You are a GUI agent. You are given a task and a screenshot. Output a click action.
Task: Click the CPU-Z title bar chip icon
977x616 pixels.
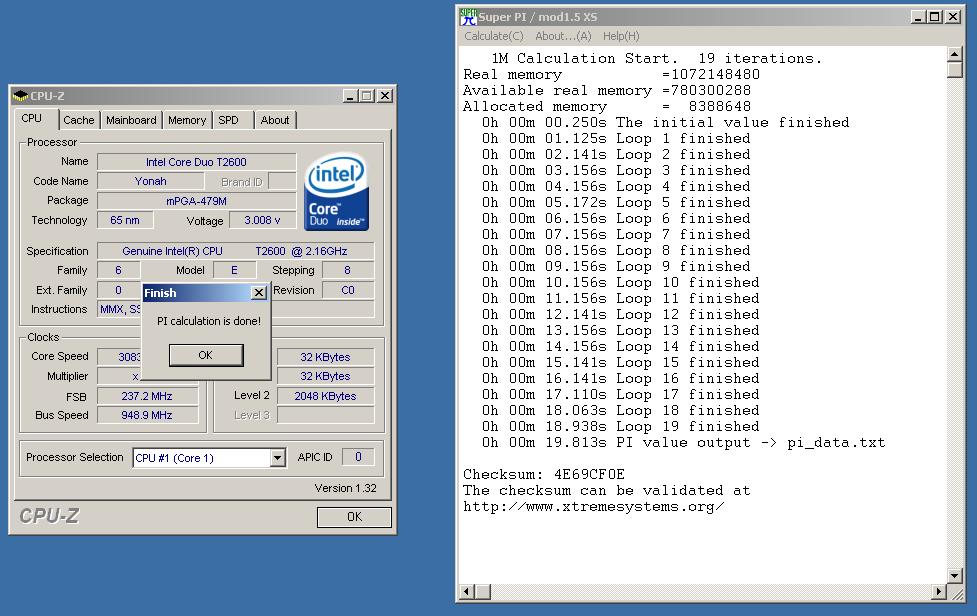[21, 95]
